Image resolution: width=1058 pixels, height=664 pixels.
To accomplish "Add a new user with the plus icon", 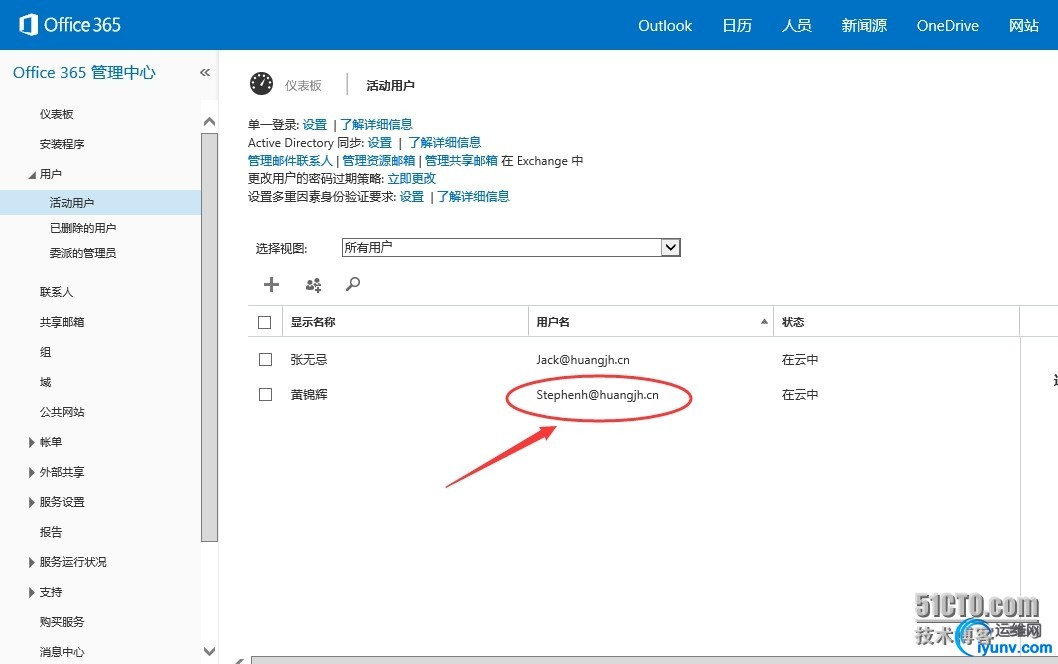I will coord(271,284).
